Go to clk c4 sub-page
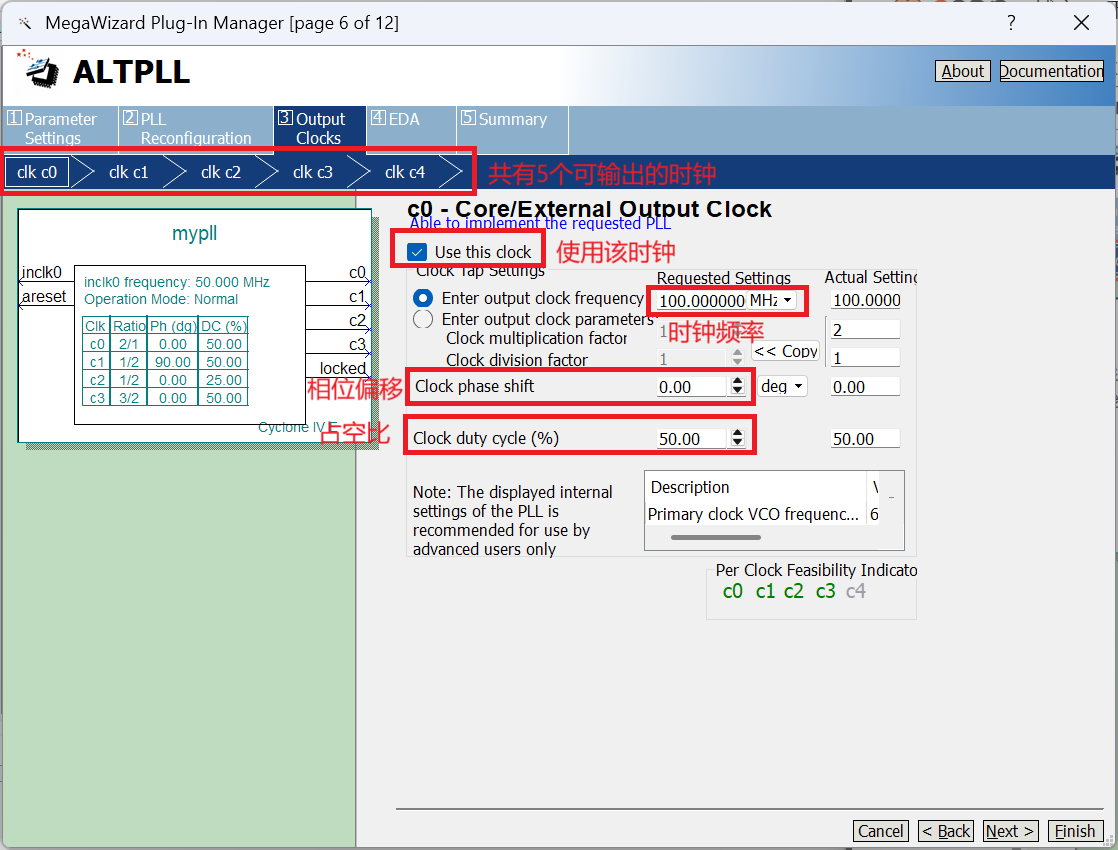Image resolution: width=1118 pixels, height=850 pixels. (x=404, y=173)
